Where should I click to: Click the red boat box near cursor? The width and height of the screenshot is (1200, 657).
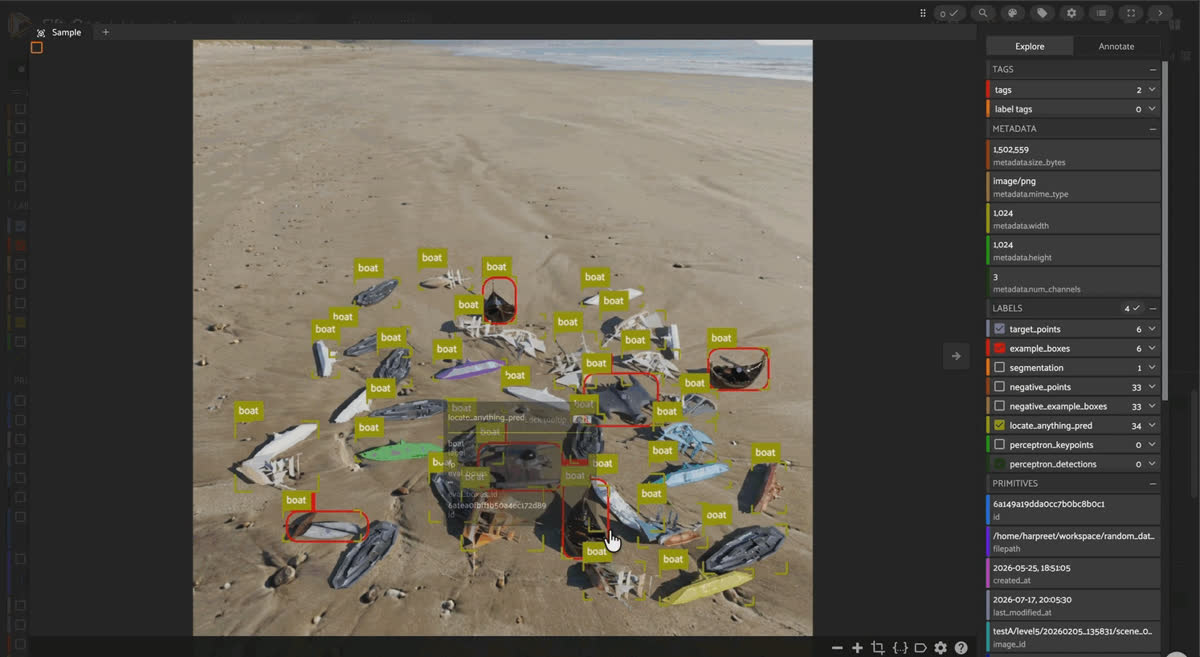[x=586, y=518]
